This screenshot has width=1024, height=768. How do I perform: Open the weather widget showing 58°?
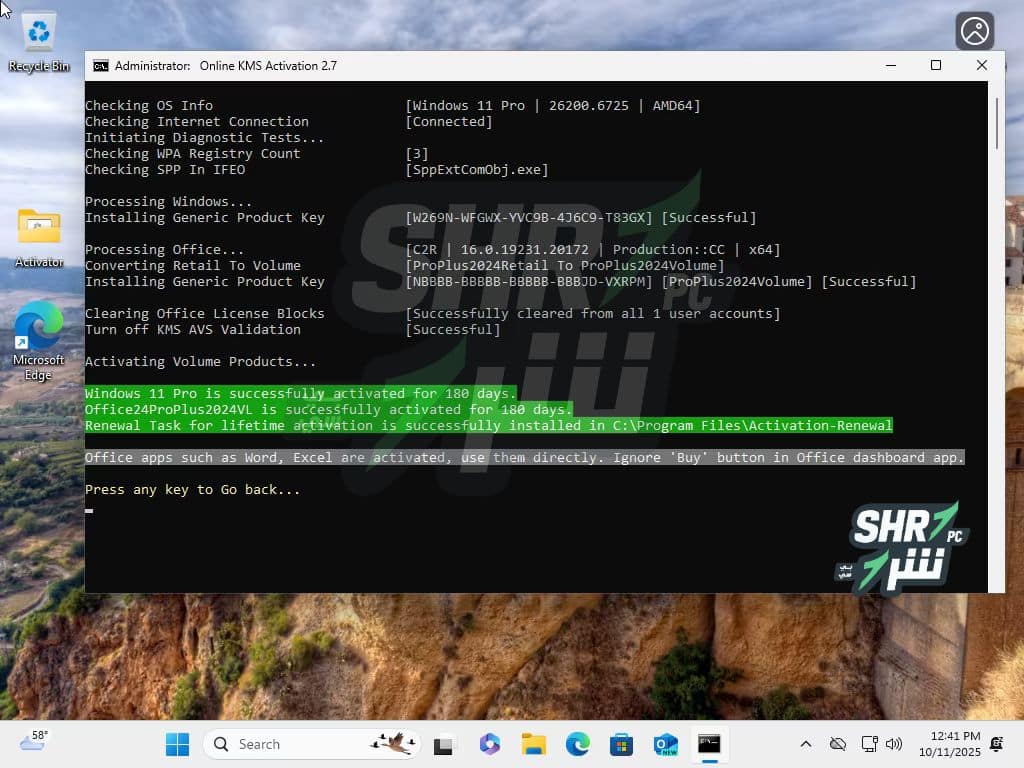[34, 742]
